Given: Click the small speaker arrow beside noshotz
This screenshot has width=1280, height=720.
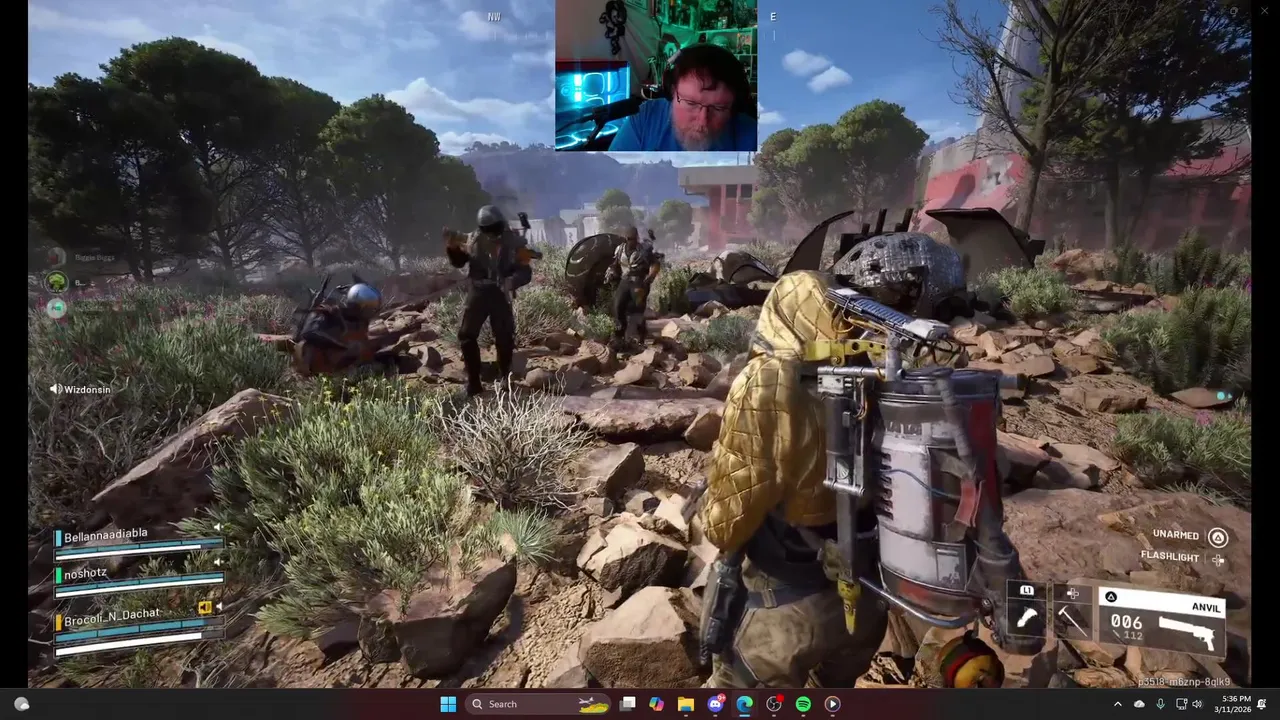Looking at the screenshot, I should 217,564.
